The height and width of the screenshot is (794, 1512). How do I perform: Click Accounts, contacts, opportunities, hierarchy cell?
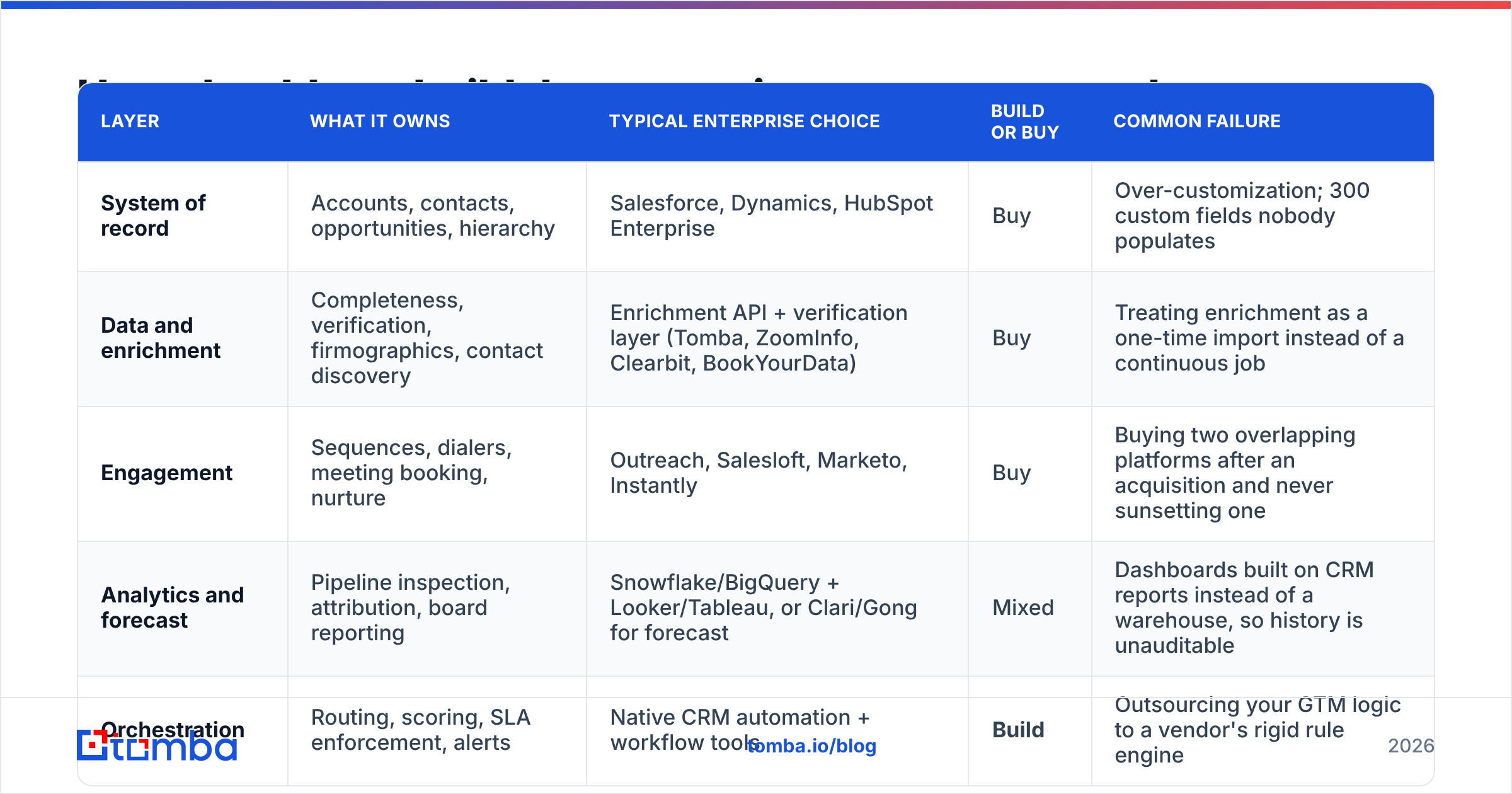pyautogui.click(x=437, y=216)
